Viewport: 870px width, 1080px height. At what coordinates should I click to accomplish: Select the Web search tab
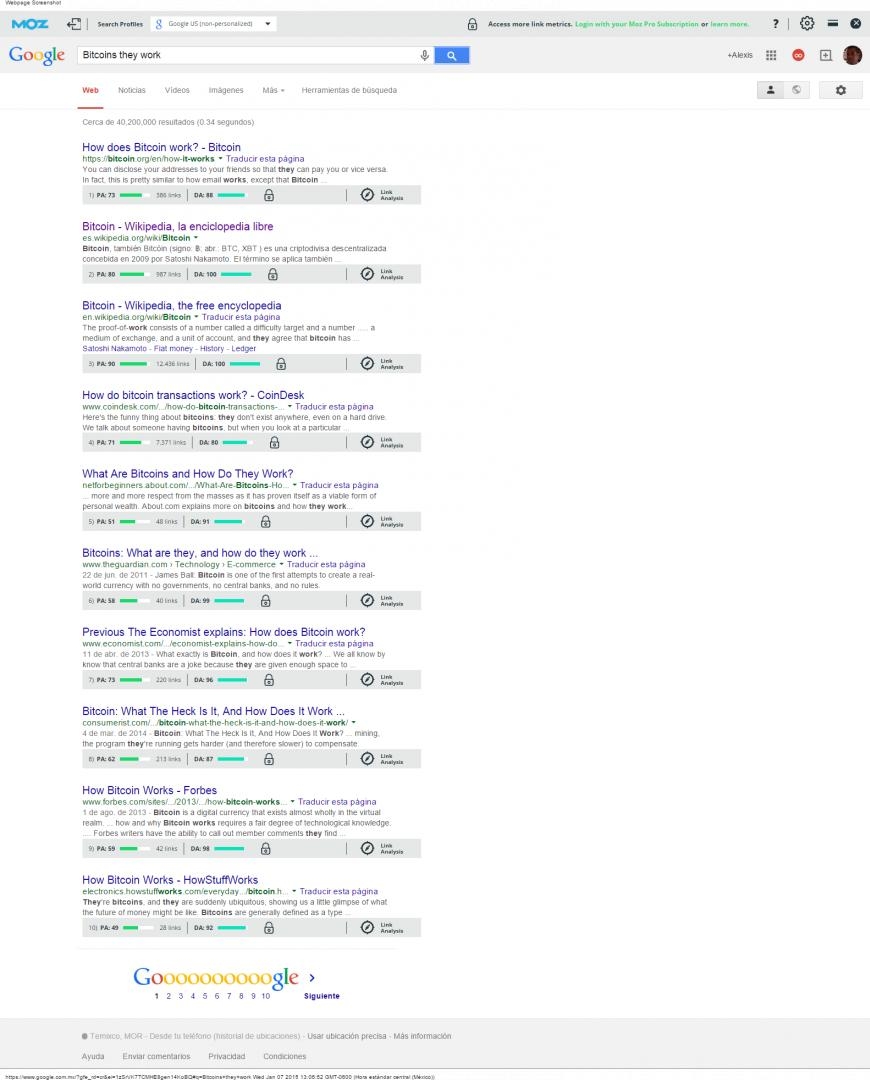90,90
